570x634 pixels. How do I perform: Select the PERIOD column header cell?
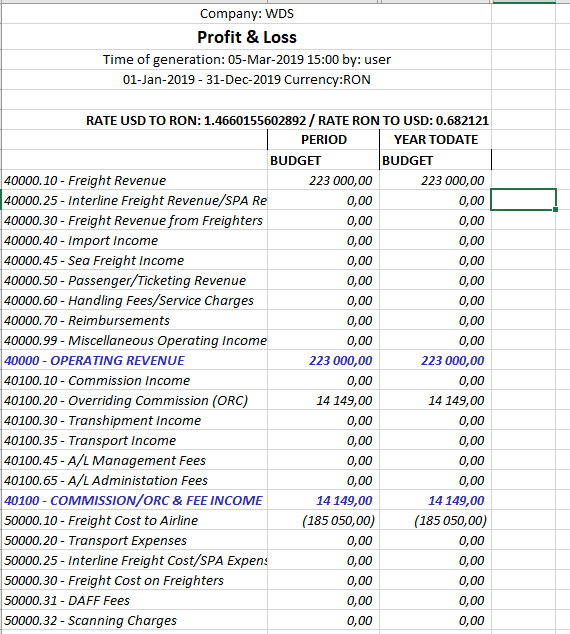point(323,140)
